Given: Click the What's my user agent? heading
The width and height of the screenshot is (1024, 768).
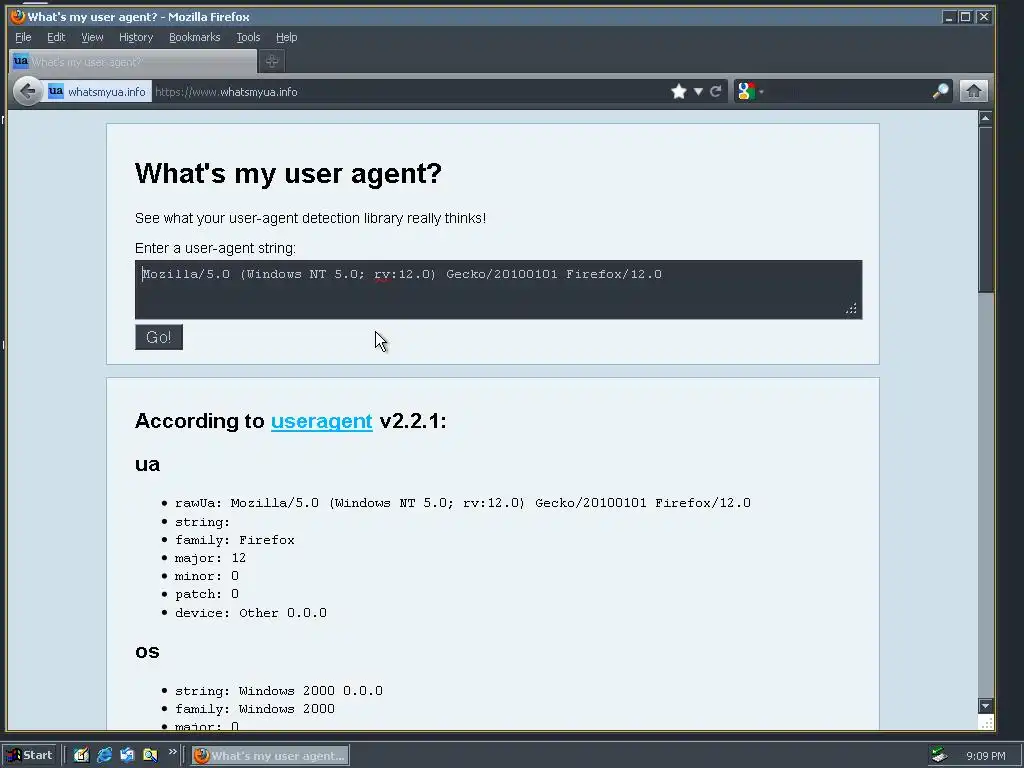Looking at the screenshot, I should [x=288, y=174].
